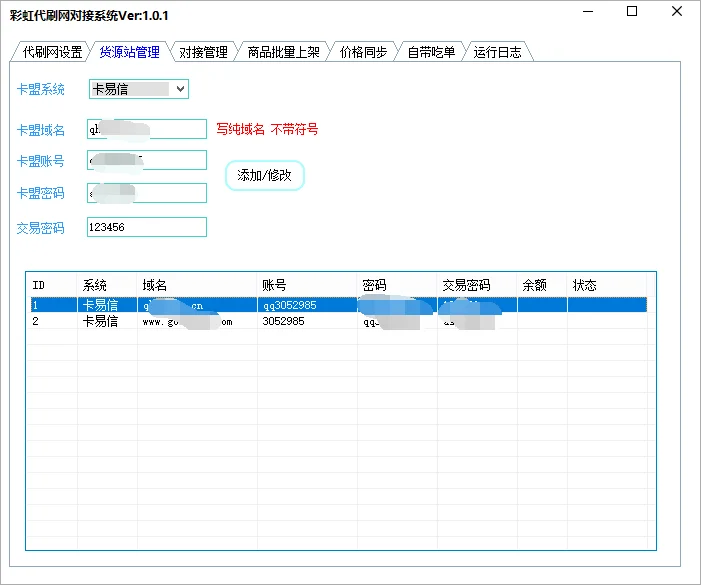This screenshot has height=585, width=701.
Task: Click the 域名 column header
Action: (197, 285)
